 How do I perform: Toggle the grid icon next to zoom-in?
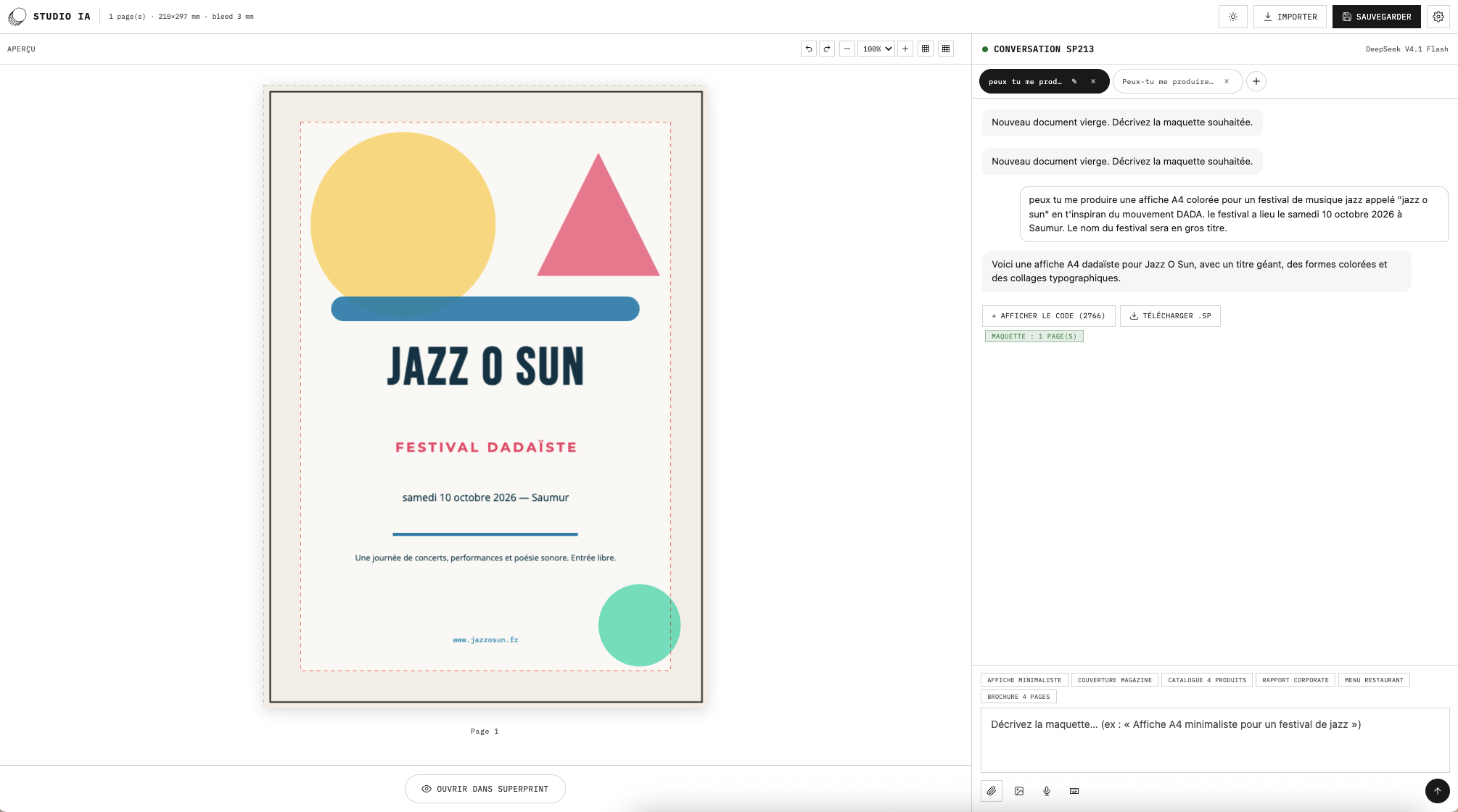coord(926,49)
